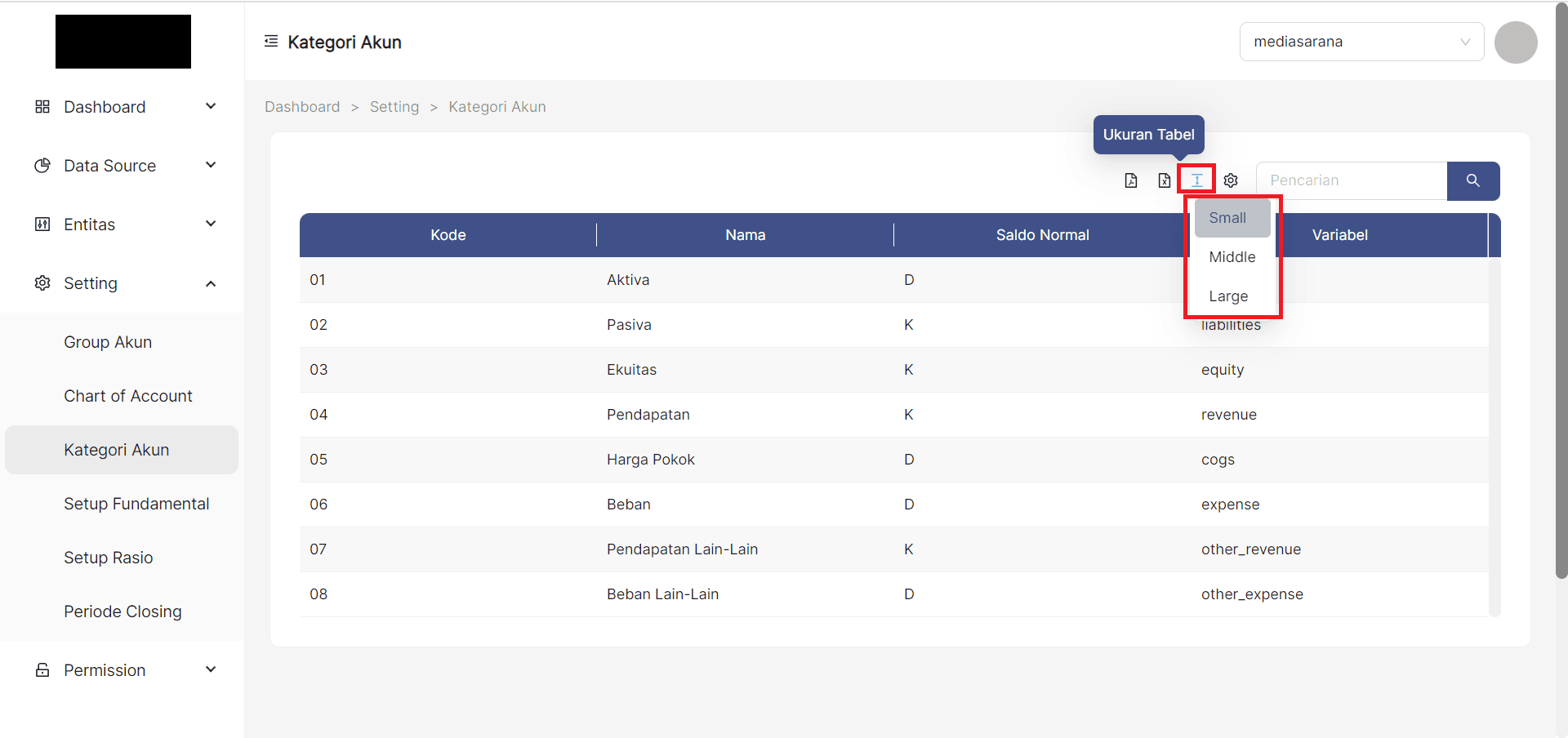Expand the Dashboard menu chevron
Viewport: 1568px width, 738px height.
pos(211,106)
